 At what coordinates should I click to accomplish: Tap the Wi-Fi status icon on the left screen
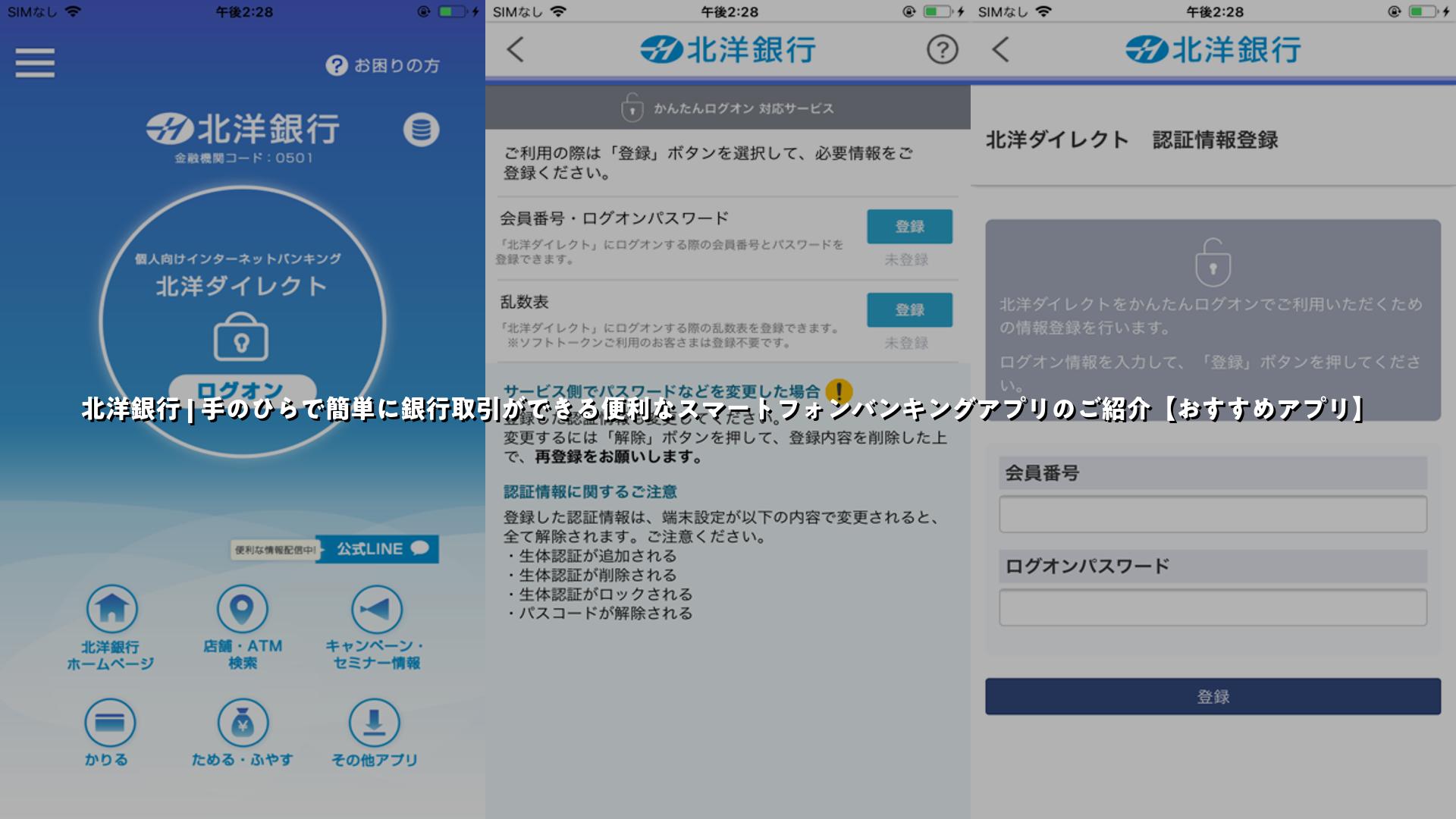[73, 11]
